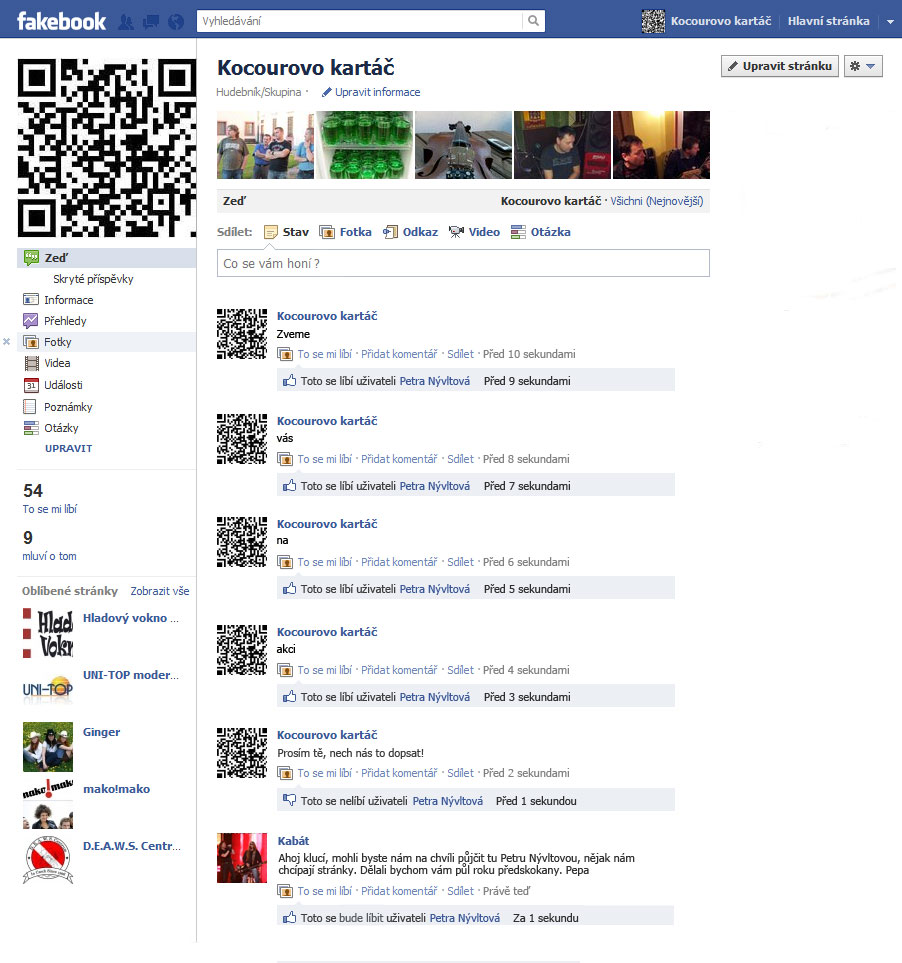The image size is (902, 963).
Task: Open mako!mako favorite page
Action: tap(116, 789)
